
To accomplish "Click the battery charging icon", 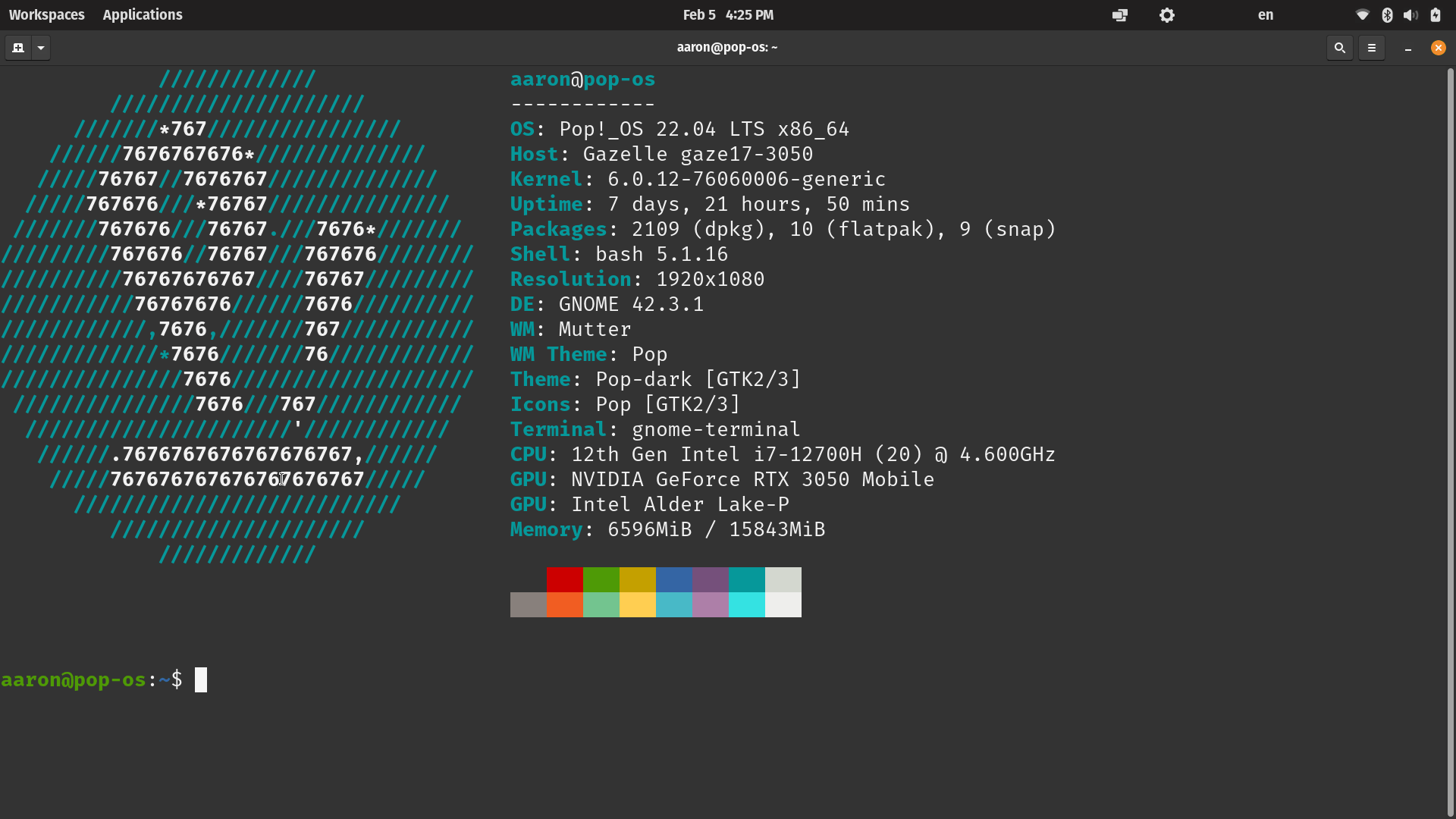I will click(1436, 14).
